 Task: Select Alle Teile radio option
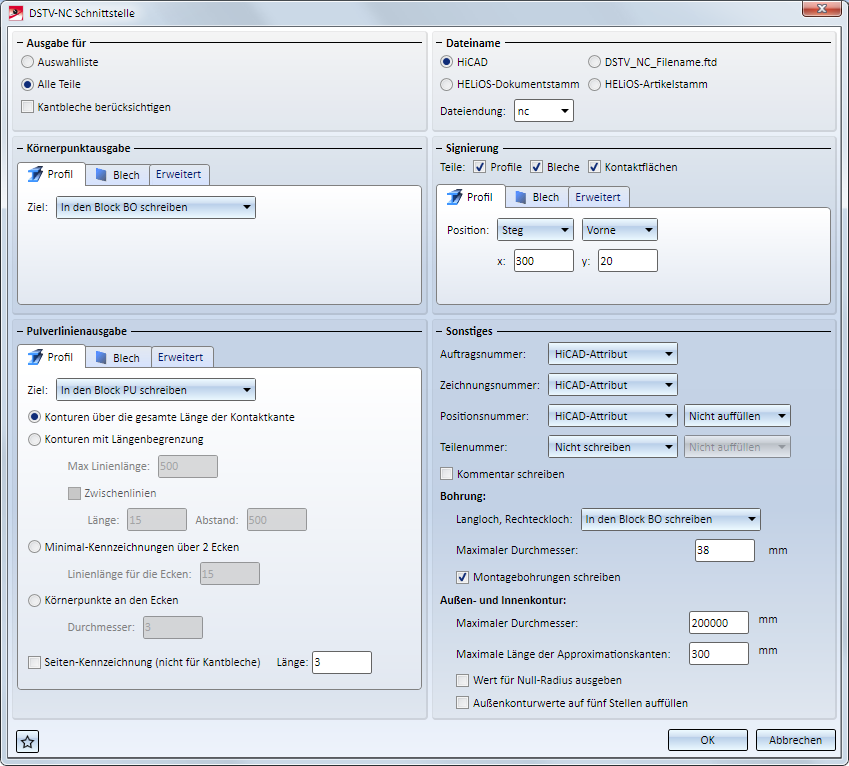[x=28, y=84]
